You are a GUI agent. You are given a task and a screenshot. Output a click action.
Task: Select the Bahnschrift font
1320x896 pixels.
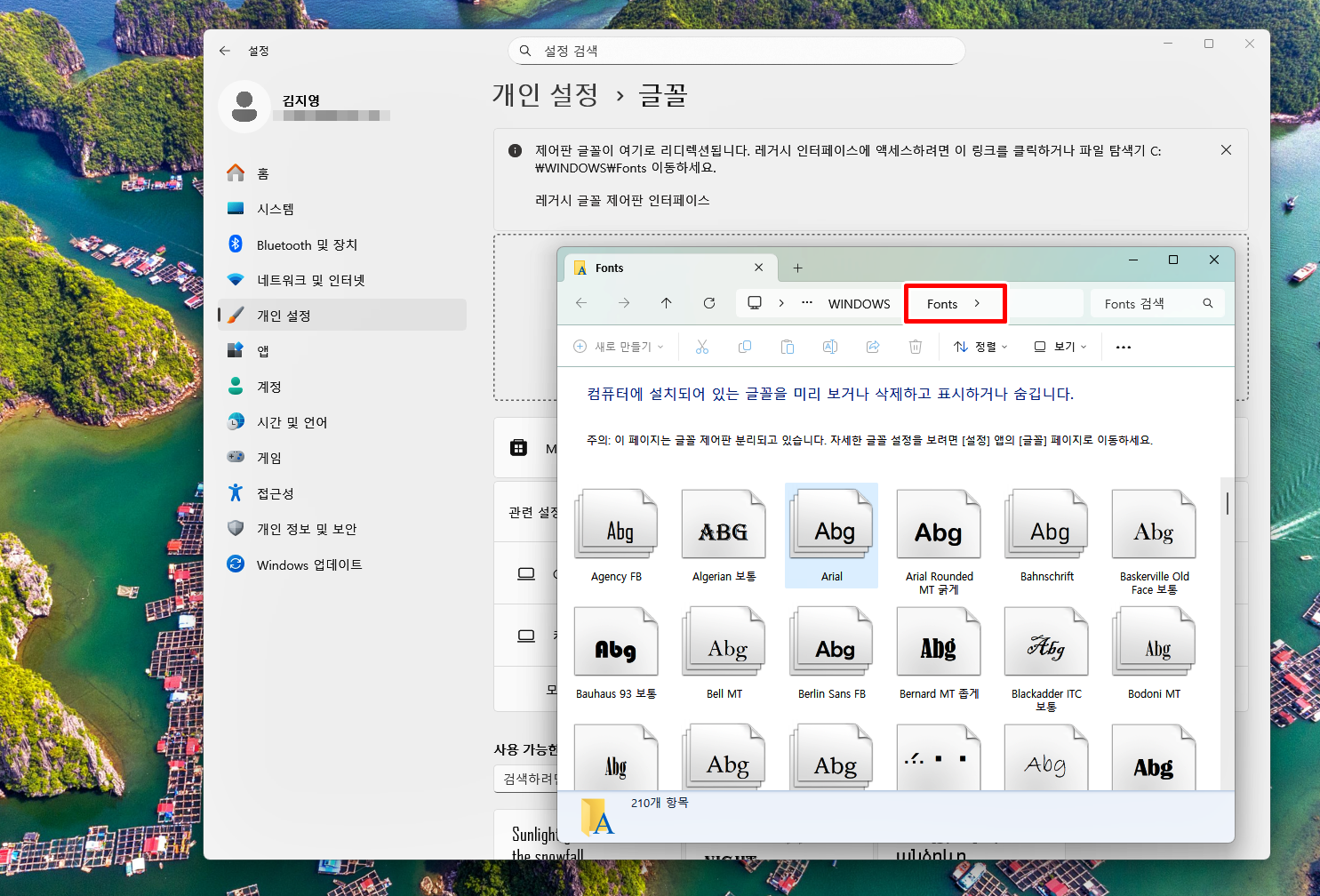(1046, 536)
